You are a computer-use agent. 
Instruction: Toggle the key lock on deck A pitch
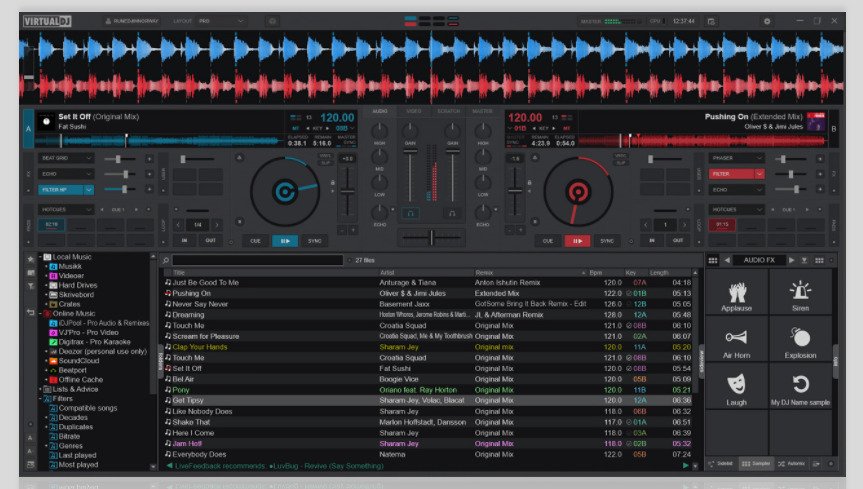[x=332, y=183]
